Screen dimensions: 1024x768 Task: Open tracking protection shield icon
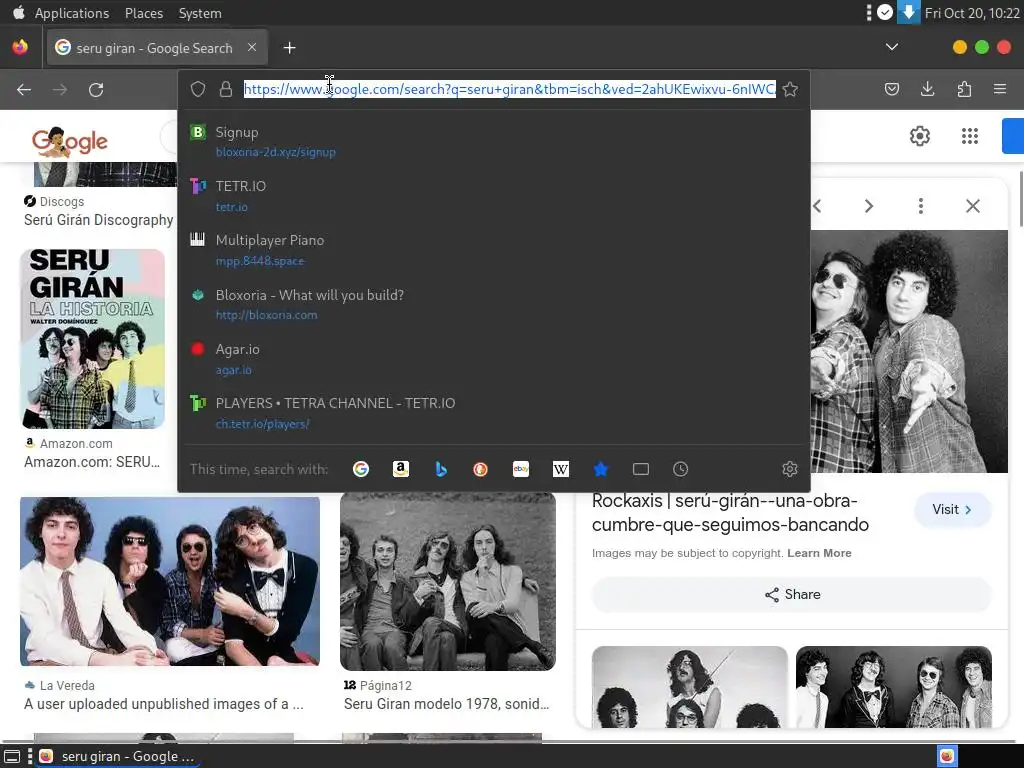[x=198, y=89]
